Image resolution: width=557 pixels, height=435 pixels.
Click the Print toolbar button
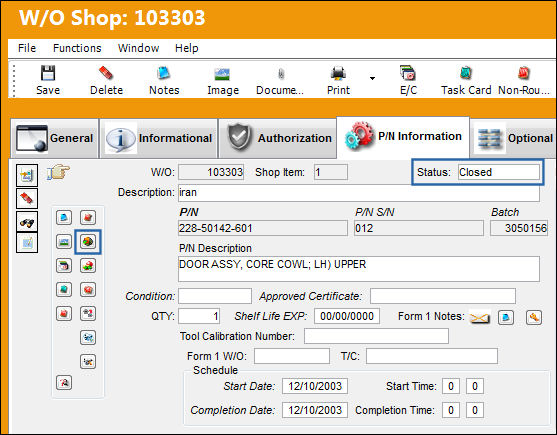coord(338,80)
